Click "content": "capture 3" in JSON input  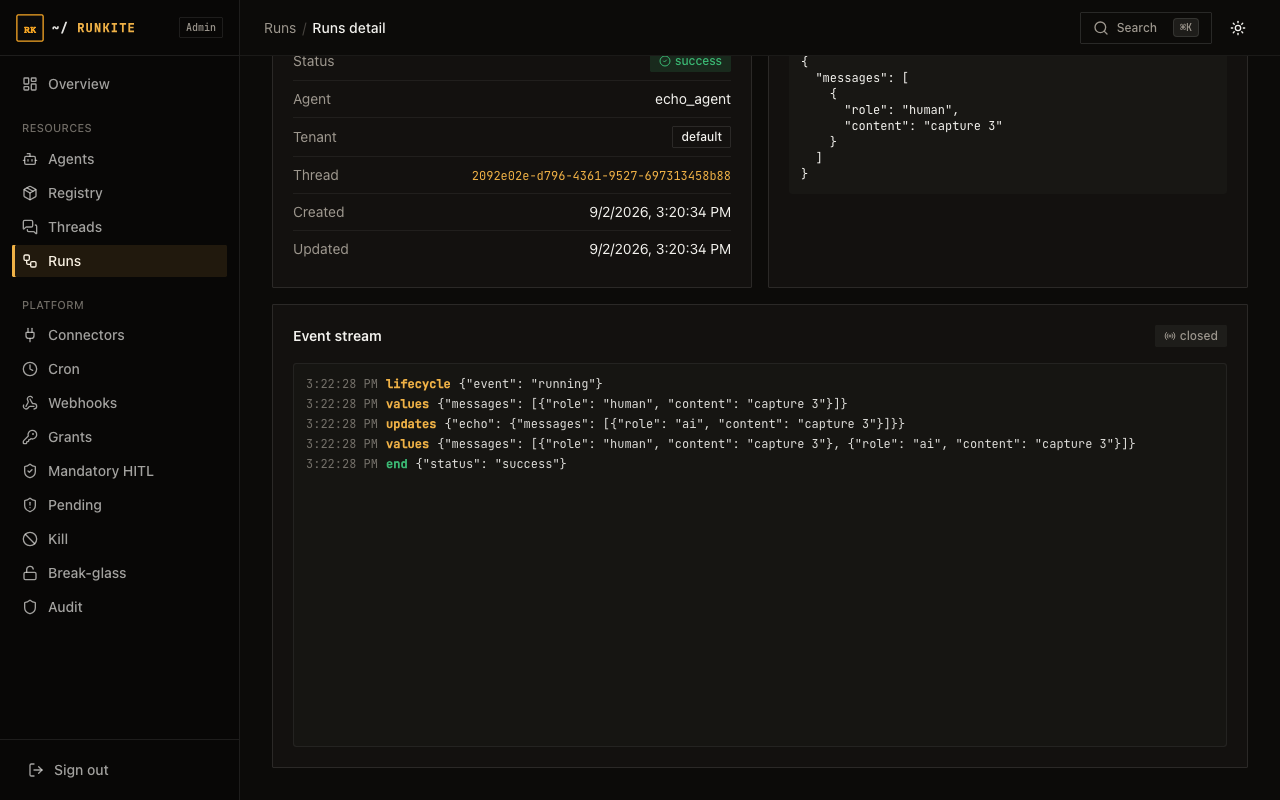pyautogui.click(x=923, y=126)
